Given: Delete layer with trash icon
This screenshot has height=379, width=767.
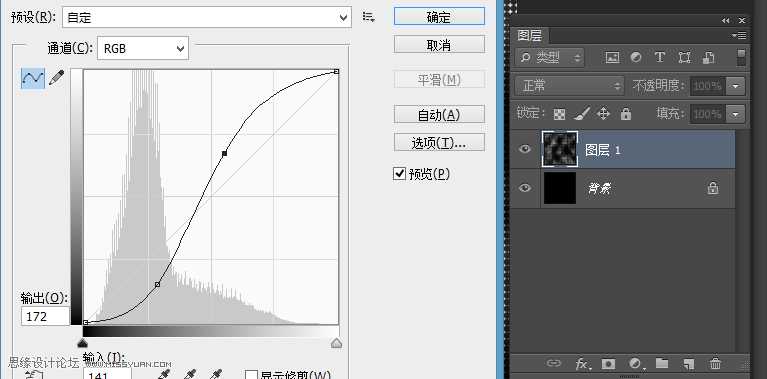Looking at the screenshot, I should pos(716,363).
